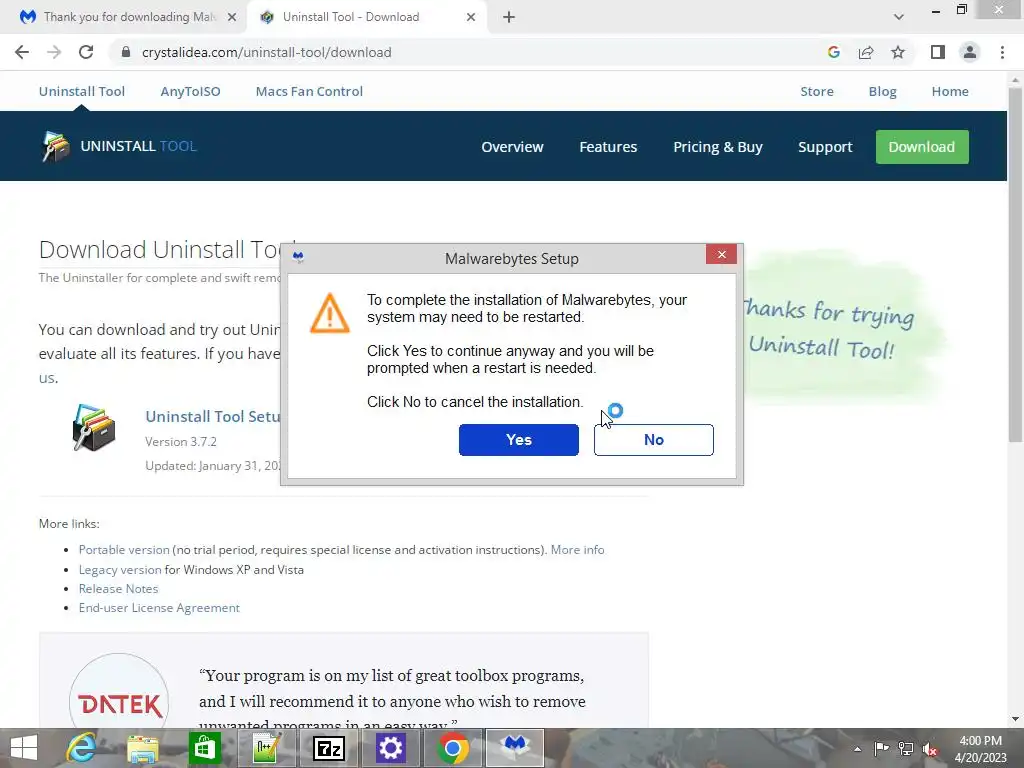Open the gear settings app in taskbar
Screen dimensions: 1024x768
tap(390, 748)
